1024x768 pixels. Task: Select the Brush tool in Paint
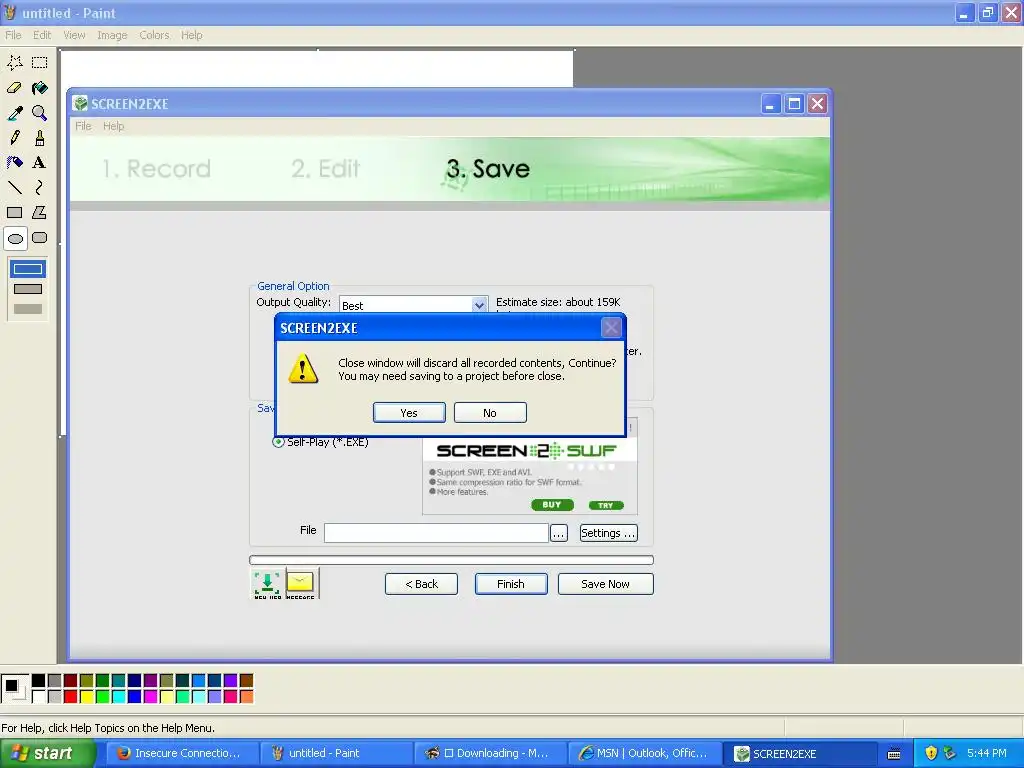(40, 138)
